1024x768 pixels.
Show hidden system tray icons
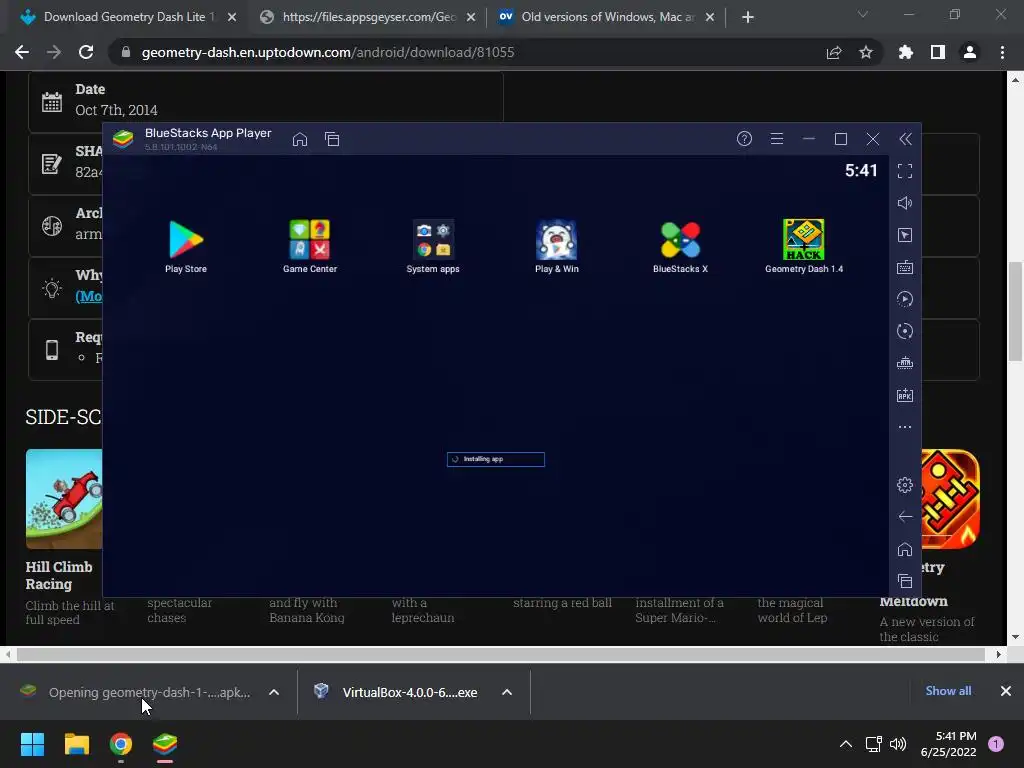pos(846,744)
